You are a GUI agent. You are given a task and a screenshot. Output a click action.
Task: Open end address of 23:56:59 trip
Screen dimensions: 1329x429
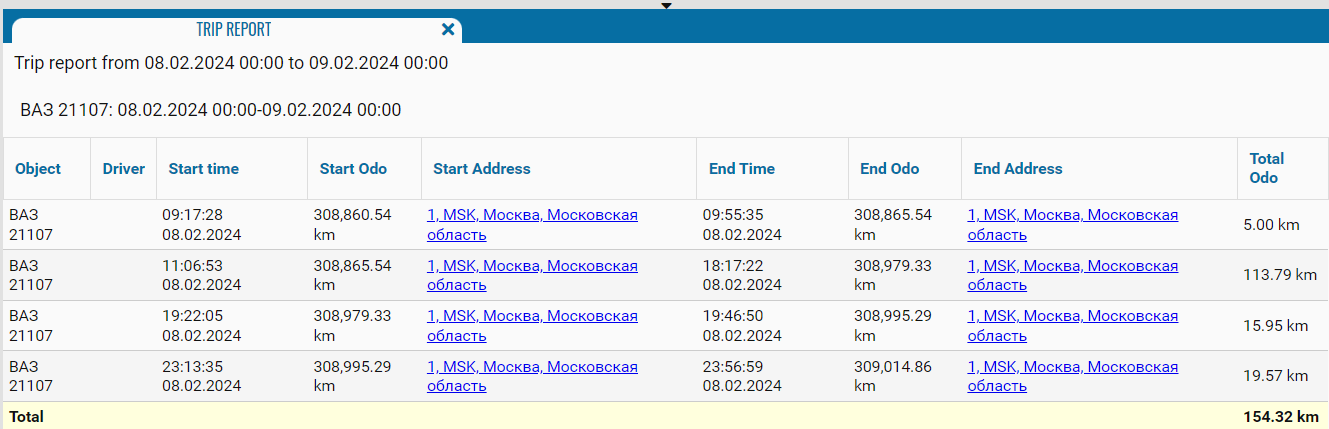tap(1072, 367)
